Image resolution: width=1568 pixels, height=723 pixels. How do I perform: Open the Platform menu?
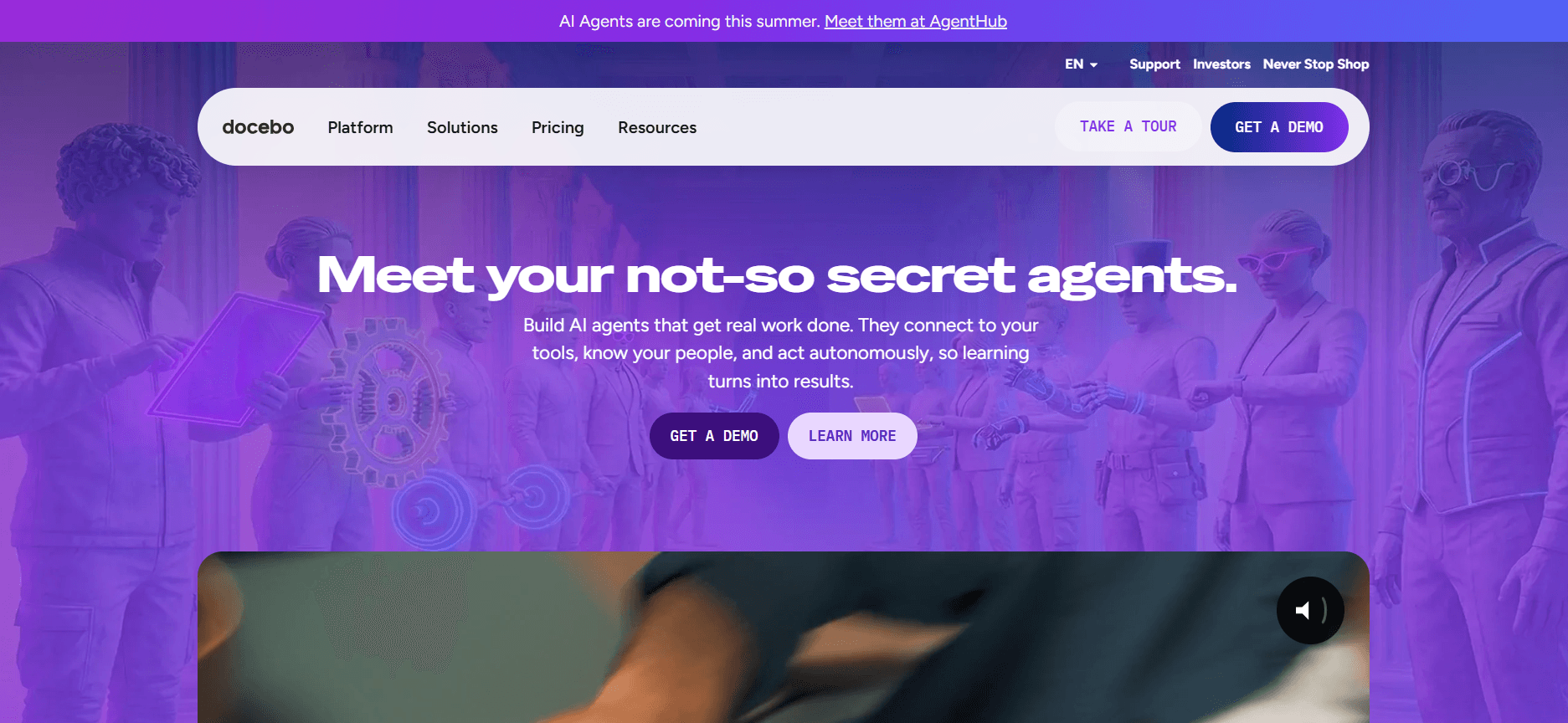coord(360,127)
